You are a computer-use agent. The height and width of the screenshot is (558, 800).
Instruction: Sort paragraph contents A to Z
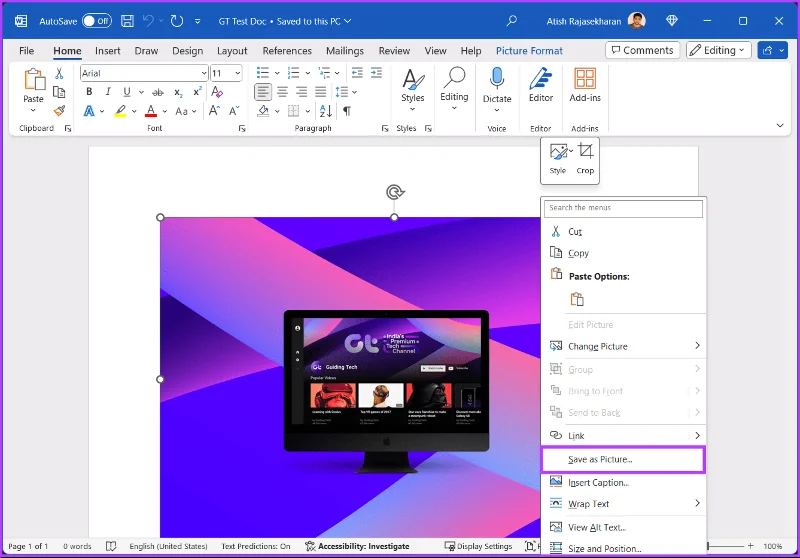(326, 111)
